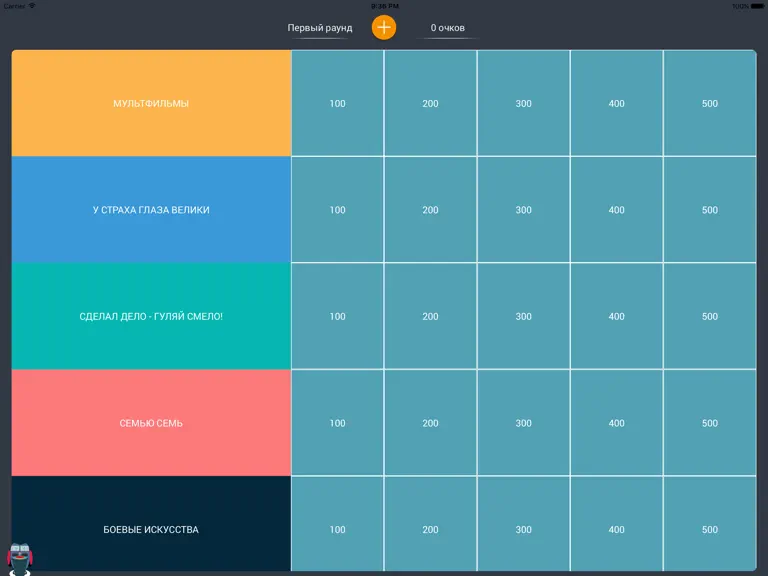
Task: Select 300 under У СТРАХА ГЛАЗА ВЕЛИКИ
Action: point(524,210)
